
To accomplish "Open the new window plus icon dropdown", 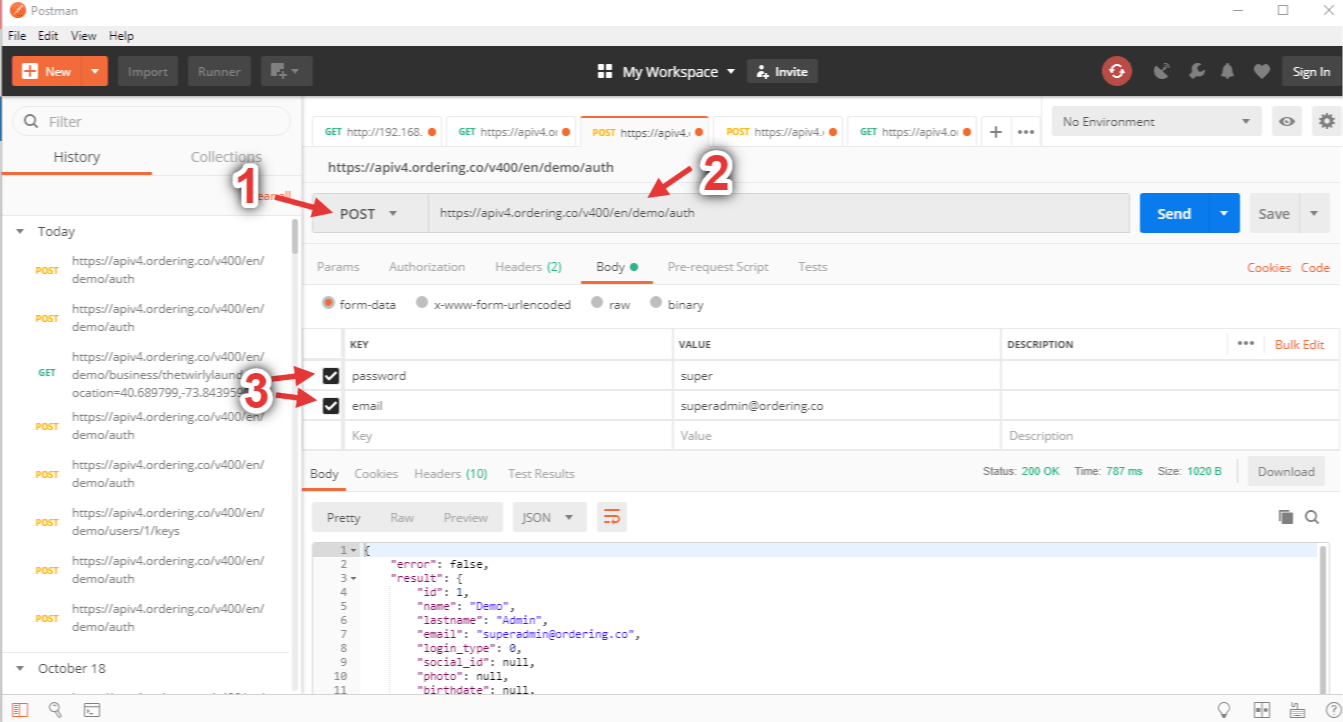I will point(287,71).
